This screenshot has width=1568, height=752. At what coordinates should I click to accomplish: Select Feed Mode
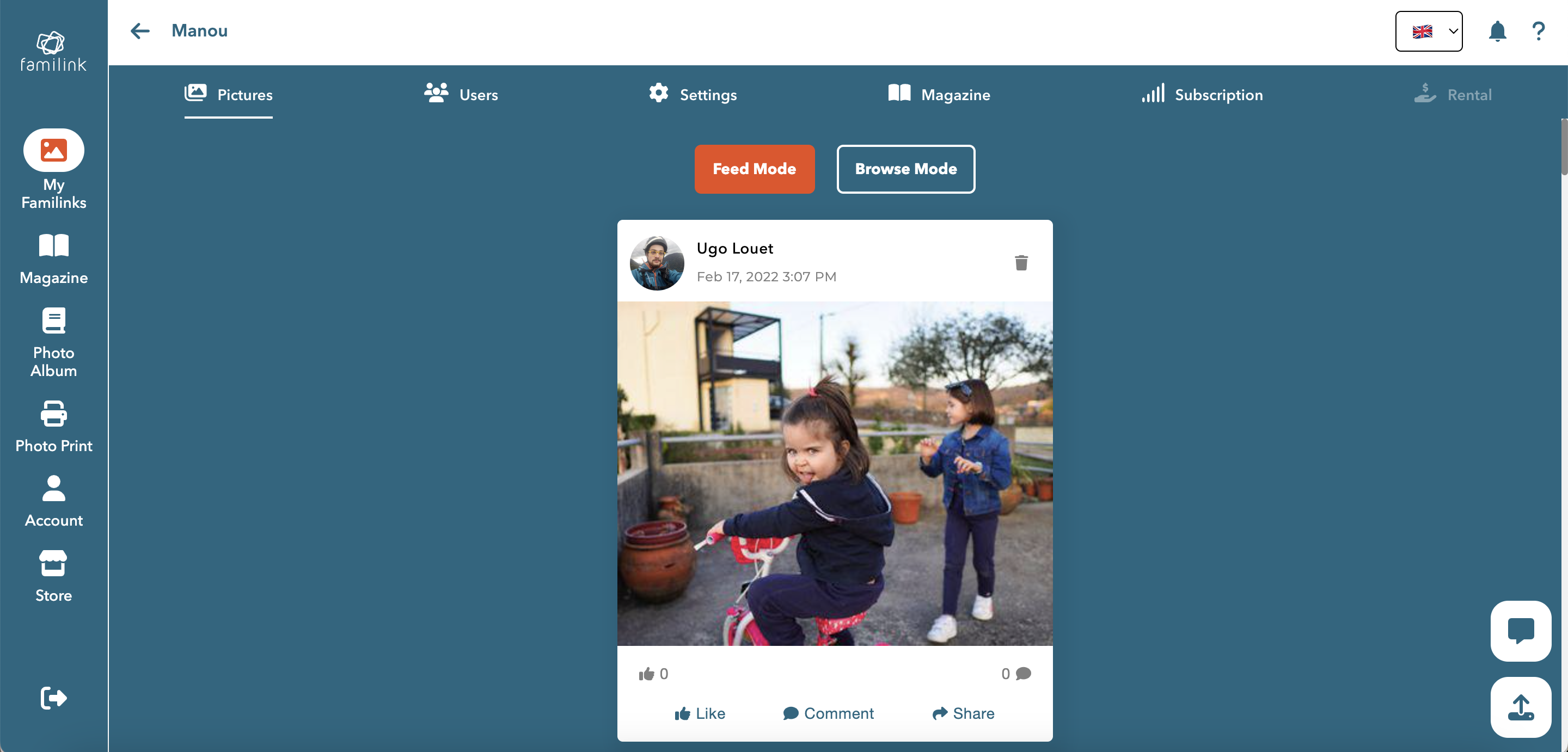click(x=754, y=169)
